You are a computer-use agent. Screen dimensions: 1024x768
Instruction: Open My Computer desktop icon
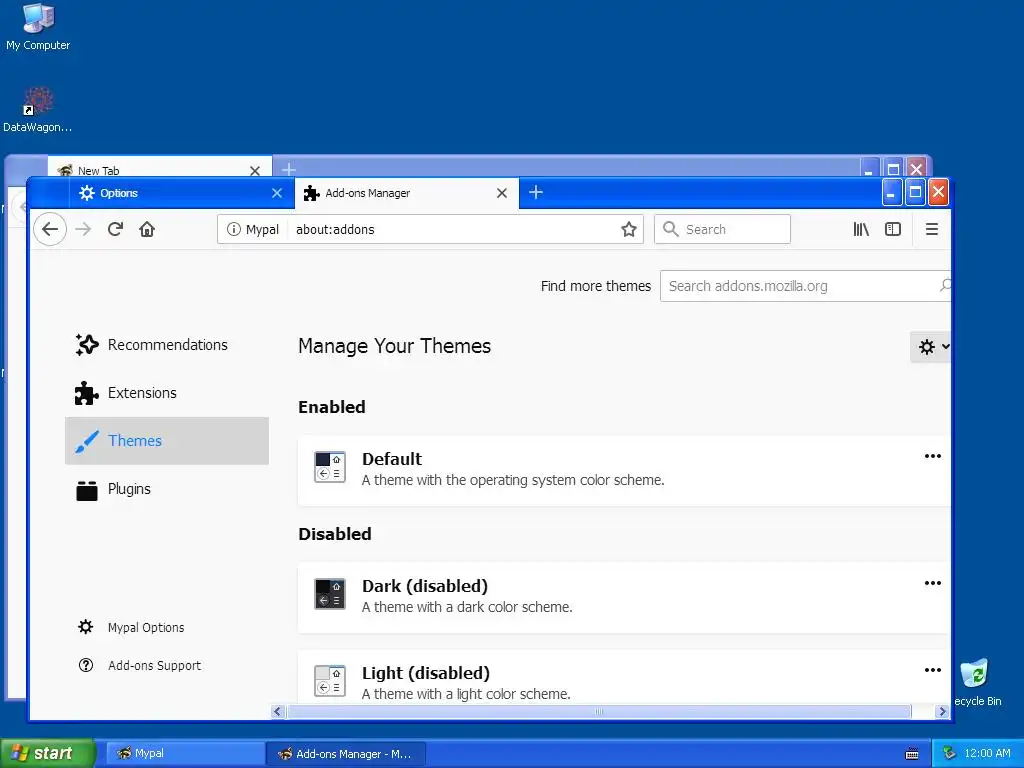click(x=38, y=27)
